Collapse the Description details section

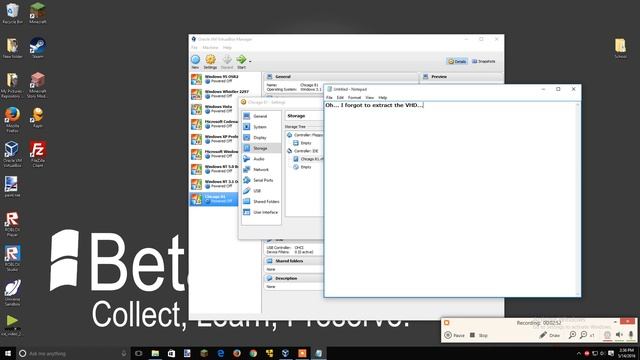coord(294,278)
